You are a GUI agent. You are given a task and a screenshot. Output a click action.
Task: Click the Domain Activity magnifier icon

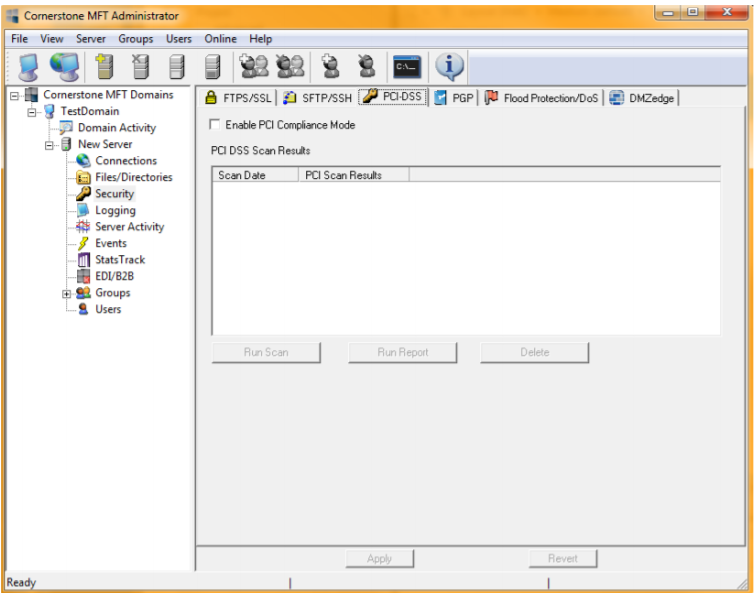[x=66, y=128]
